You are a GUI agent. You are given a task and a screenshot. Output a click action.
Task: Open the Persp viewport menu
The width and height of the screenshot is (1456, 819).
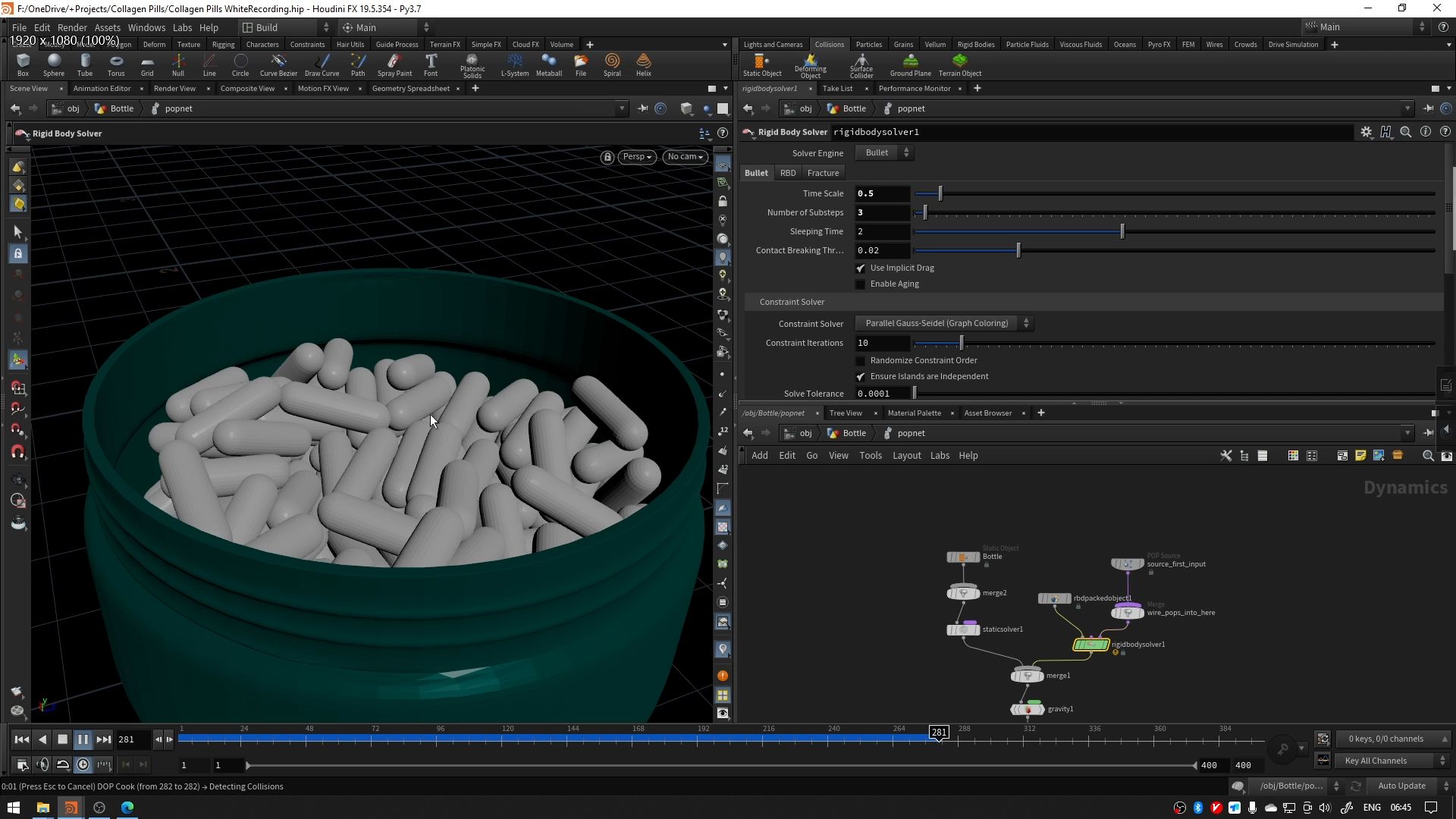pyautogui.click(x=637, y=157)
